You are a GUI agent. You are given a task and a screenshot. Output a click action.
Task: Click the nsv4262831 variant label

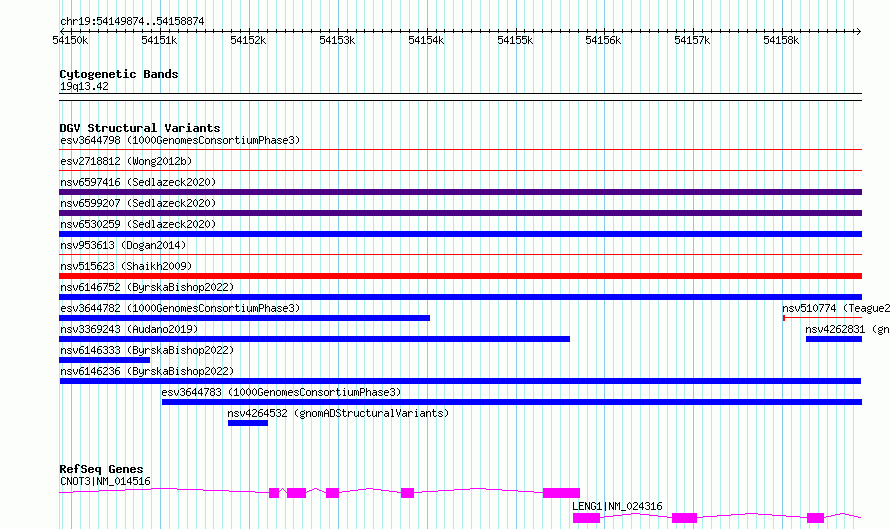[x=847, y=329]
